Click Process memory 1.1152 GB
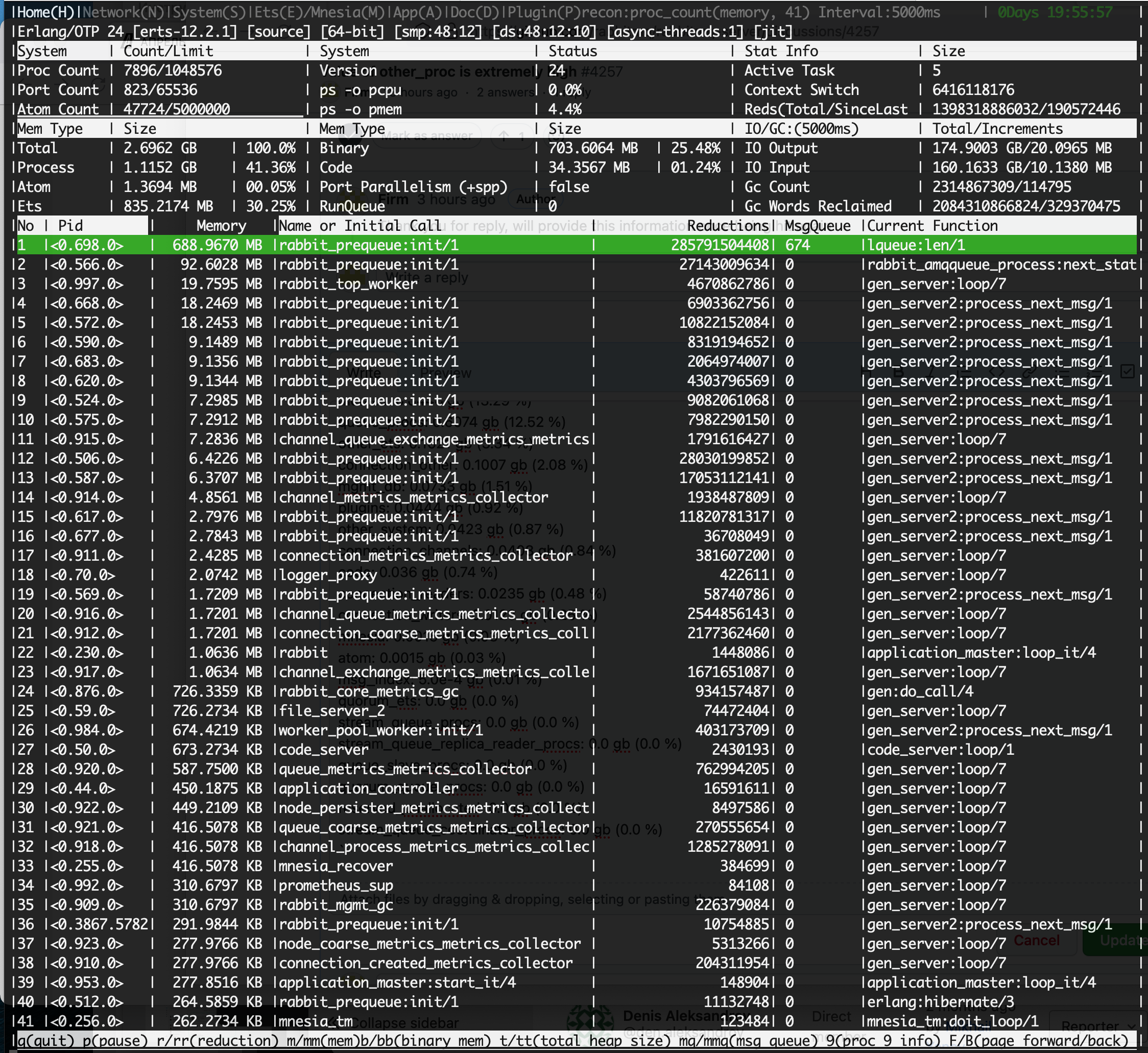The image size is (1148, 1053). point(160,167)
